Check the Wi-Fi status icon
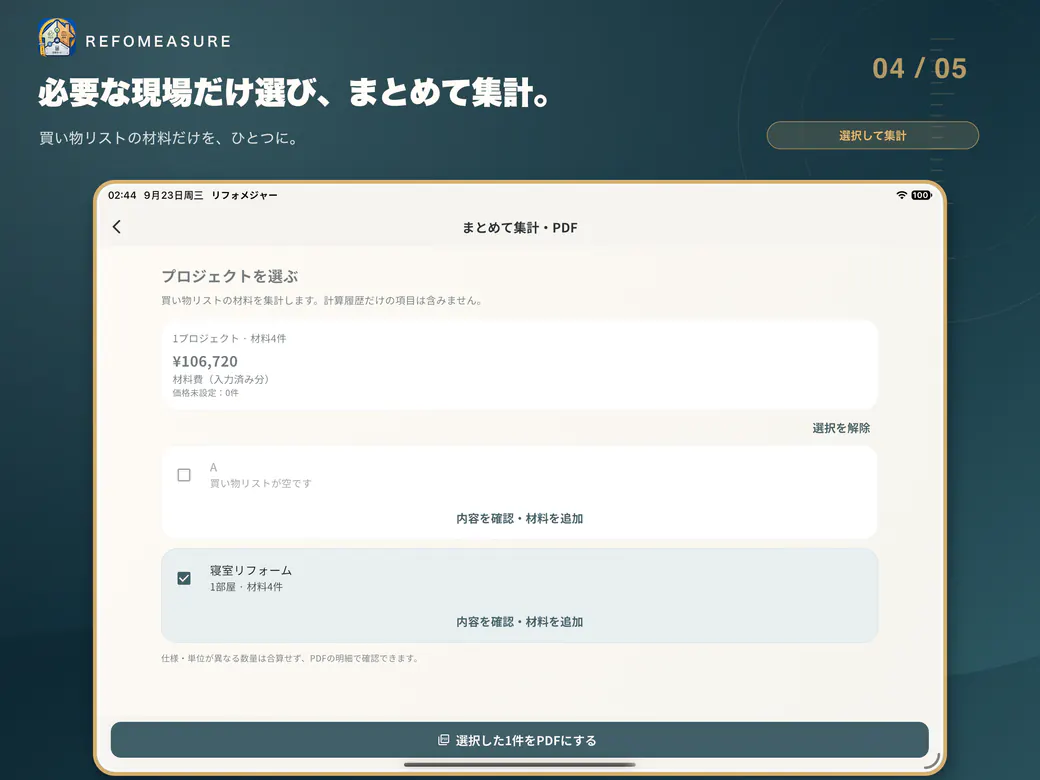This screenshot has height=780, width=1040. click(x=901, y=195)
